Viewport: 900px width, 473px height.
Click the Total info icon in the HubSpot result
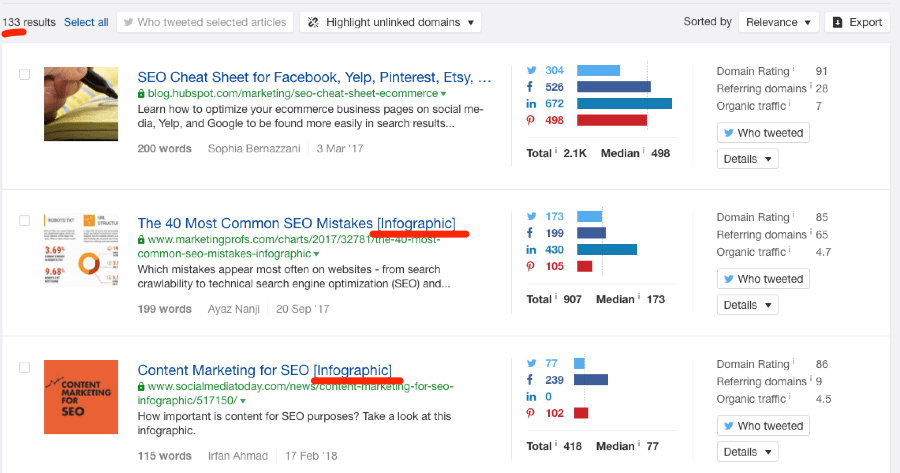click(556, 151)
